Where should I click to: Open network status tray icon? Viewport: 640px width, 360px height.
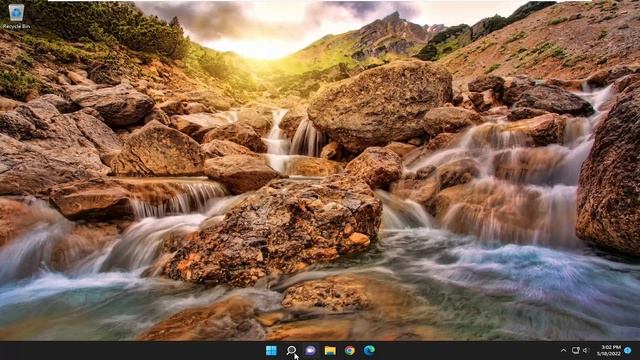pos(576,351)
